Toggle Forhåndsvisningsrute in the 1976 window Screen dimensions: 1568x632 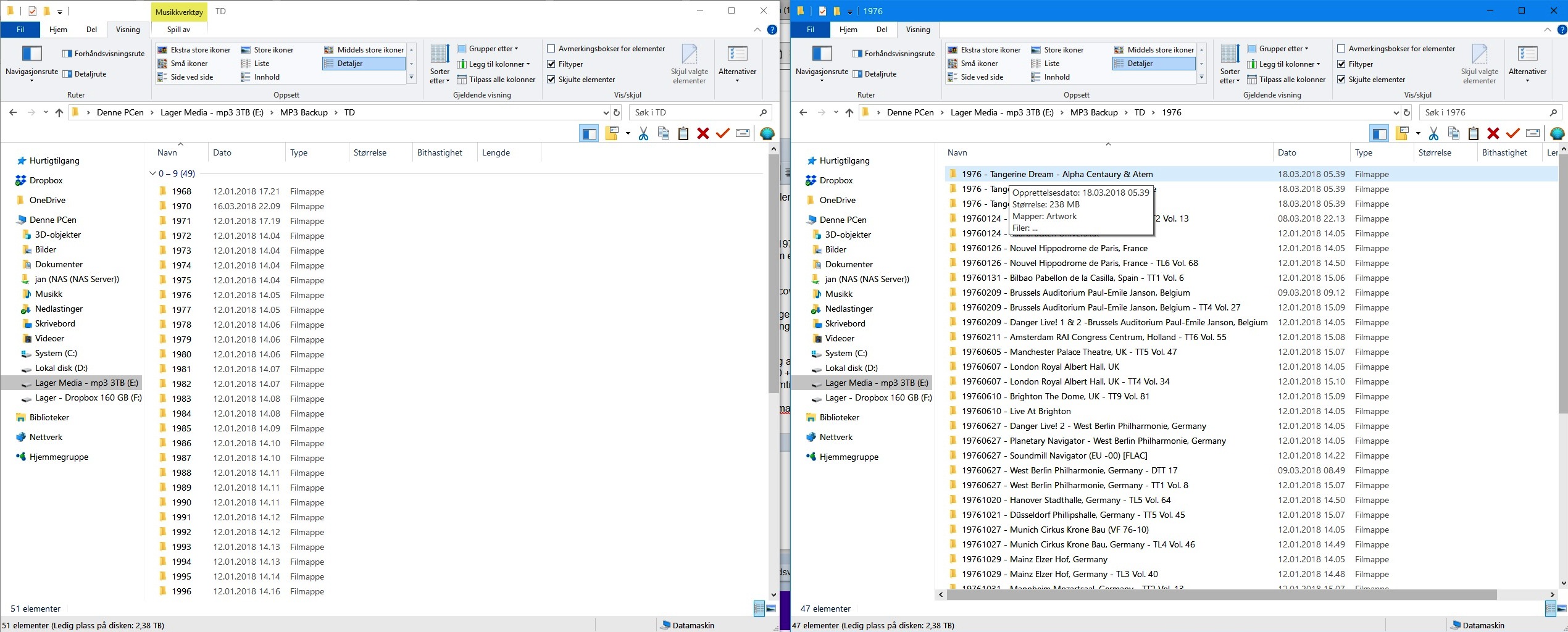coord(894,54)
